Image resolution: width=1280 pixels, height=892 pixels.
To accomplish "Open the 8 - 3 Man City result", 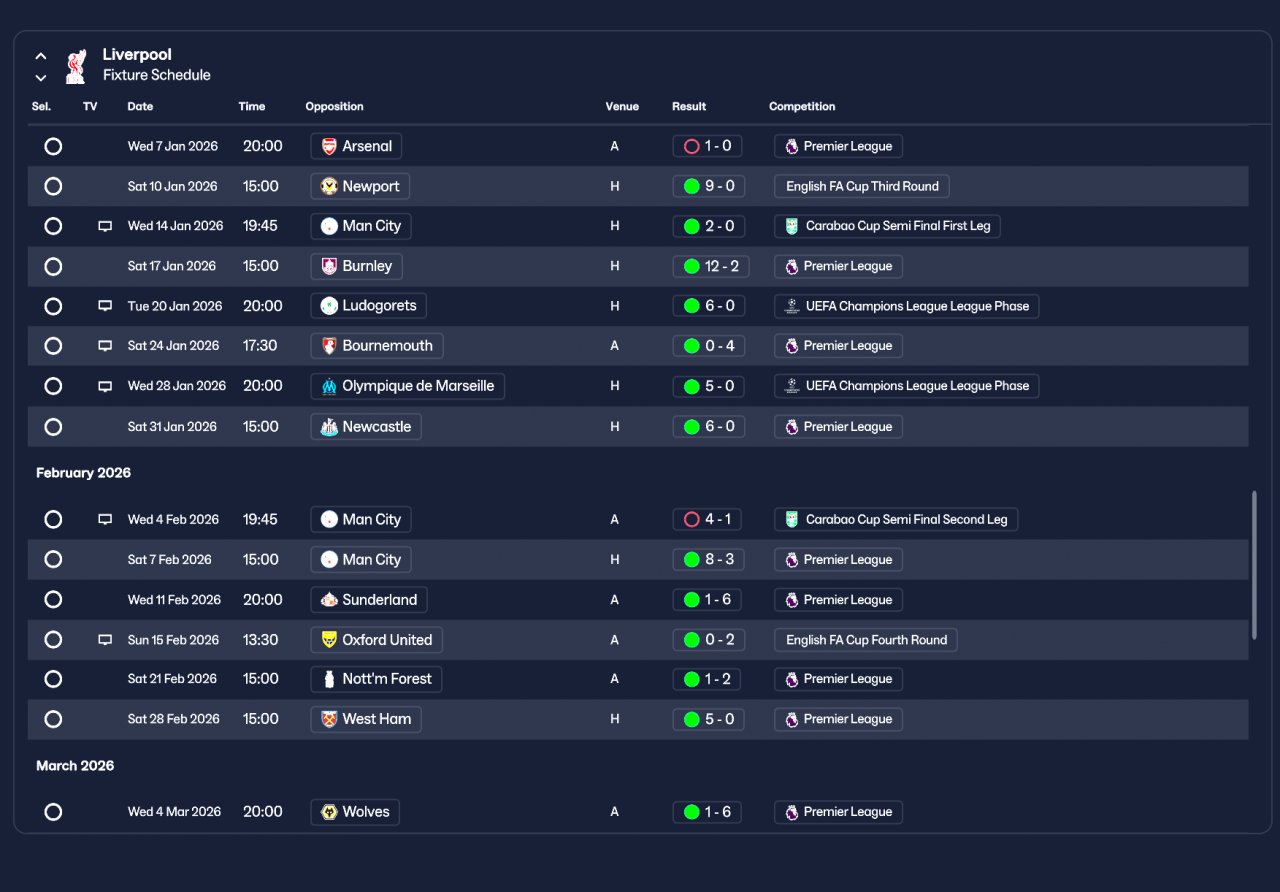I will tap(708, 560).
